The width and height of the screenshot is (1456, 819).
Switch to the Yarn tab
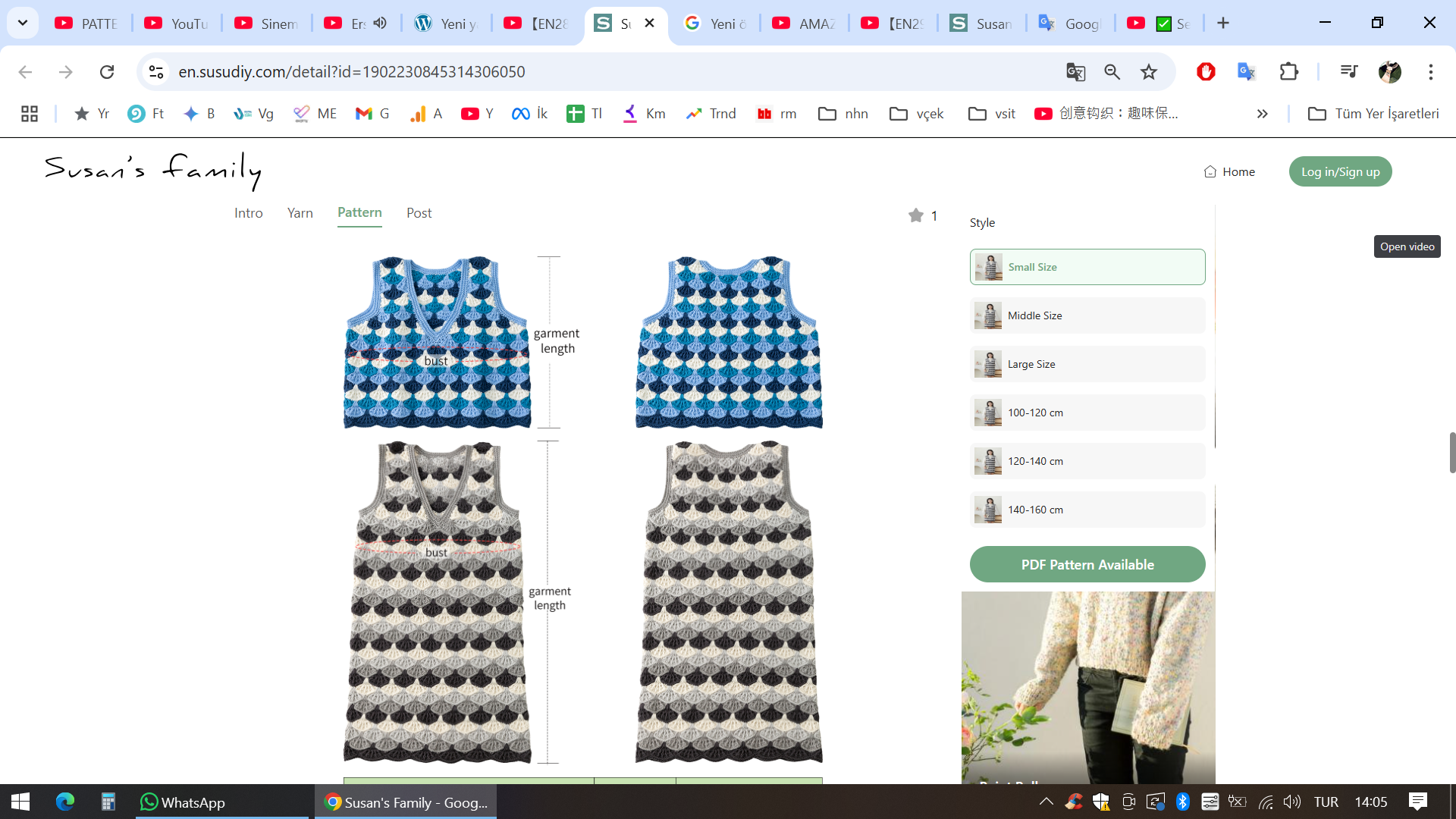point(300,213)
